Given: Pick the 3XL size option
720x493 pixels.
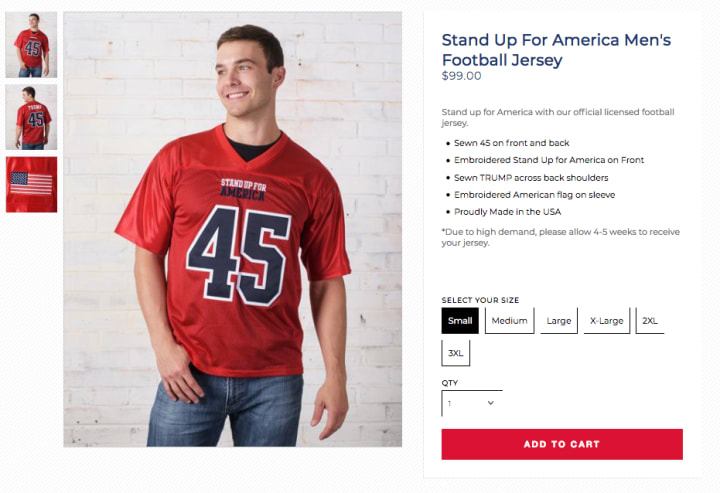Looking at the screenshot, I should pyautogui.click(x=456, y=353).
